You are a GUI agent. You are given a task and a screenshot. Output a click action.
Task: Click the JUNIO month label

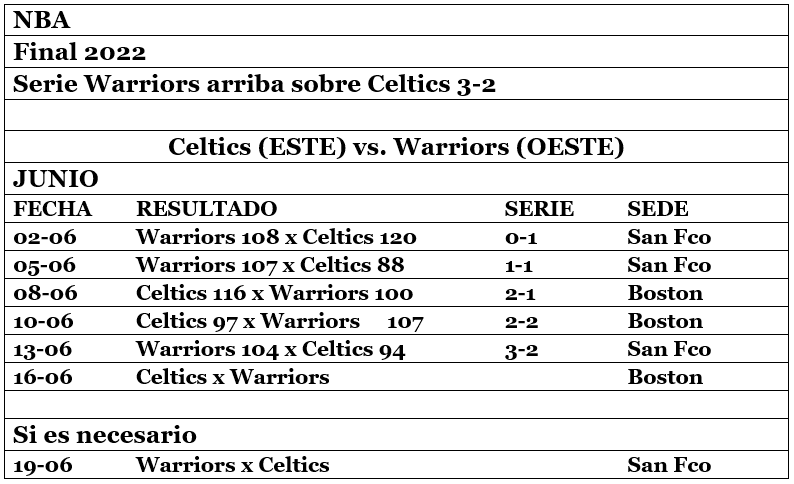click(x=55, y=179)
